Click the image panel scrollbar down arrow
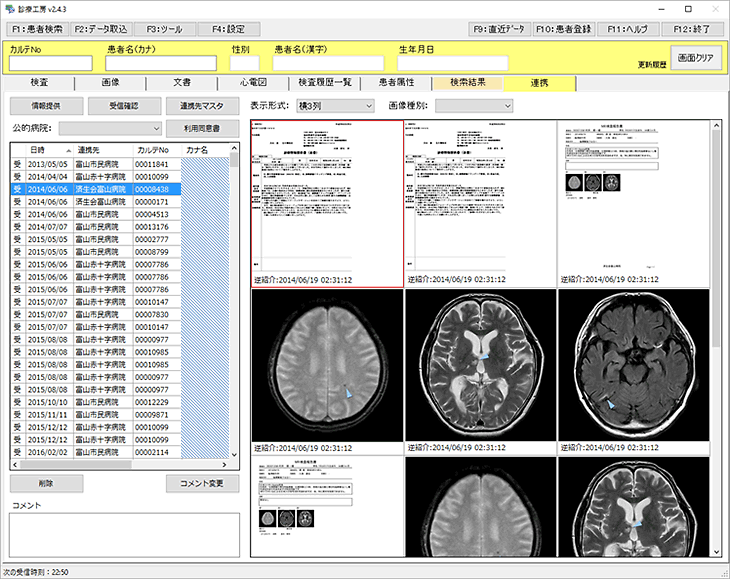This screenshot has width=730, height=579. click(716, 552)
